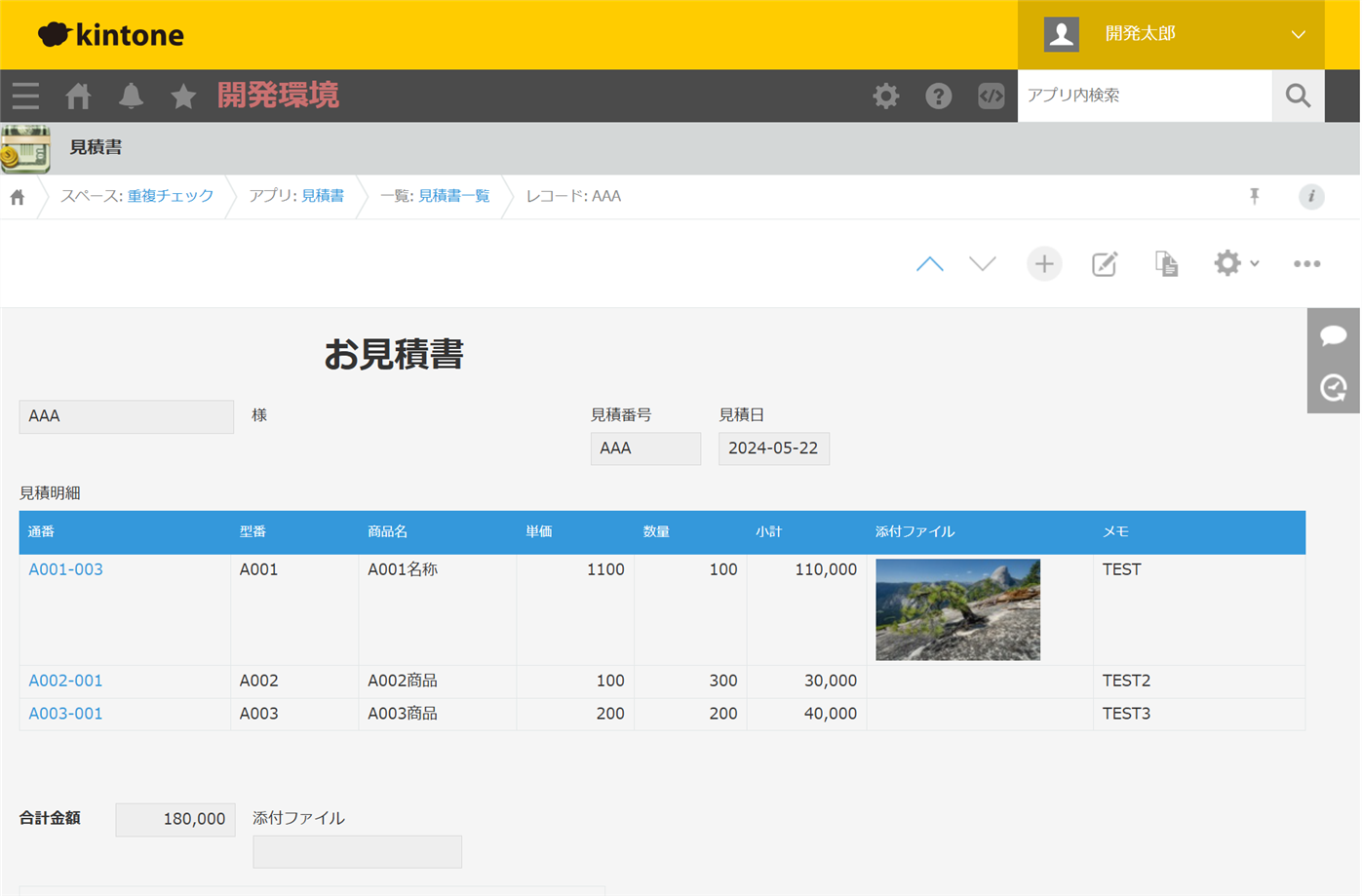1362x896 pixels.
Task: Click the customer name field AAA beside 様
Action: click(x=126, y=416)
